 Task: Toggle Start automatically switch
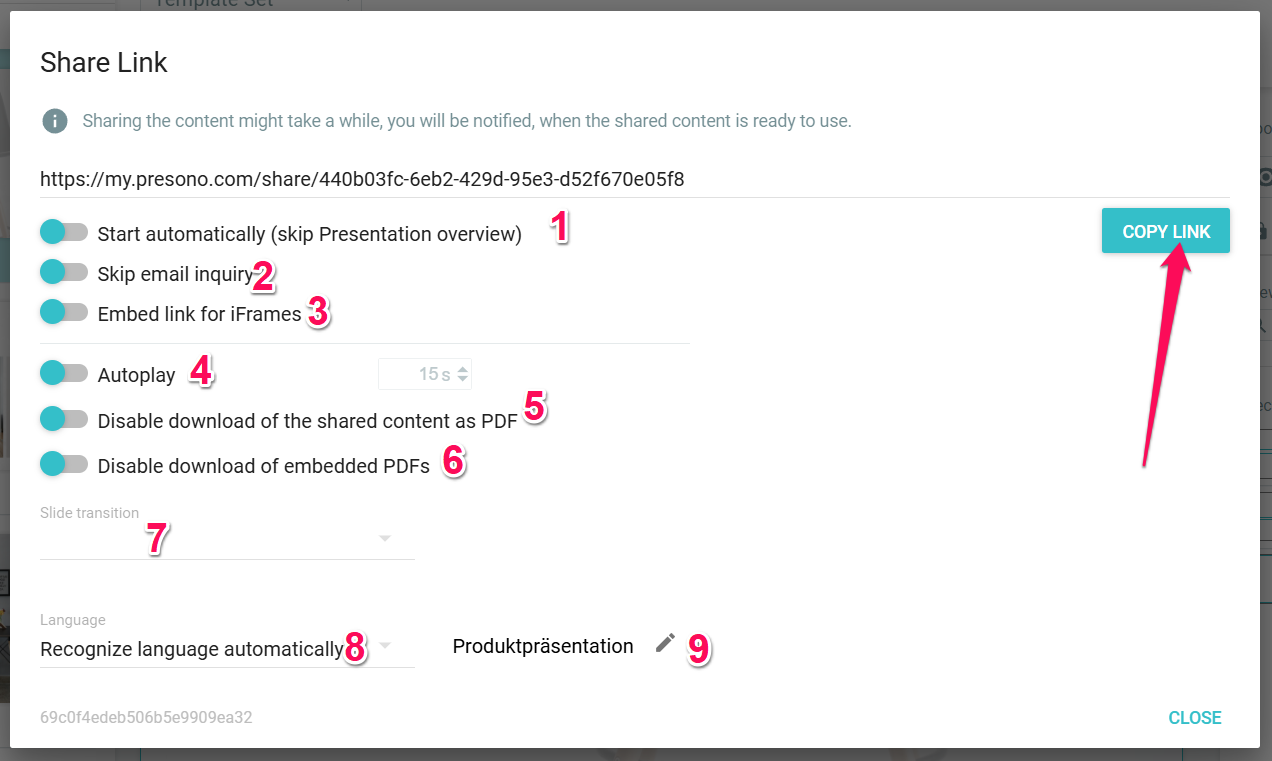tap(64, 233)
